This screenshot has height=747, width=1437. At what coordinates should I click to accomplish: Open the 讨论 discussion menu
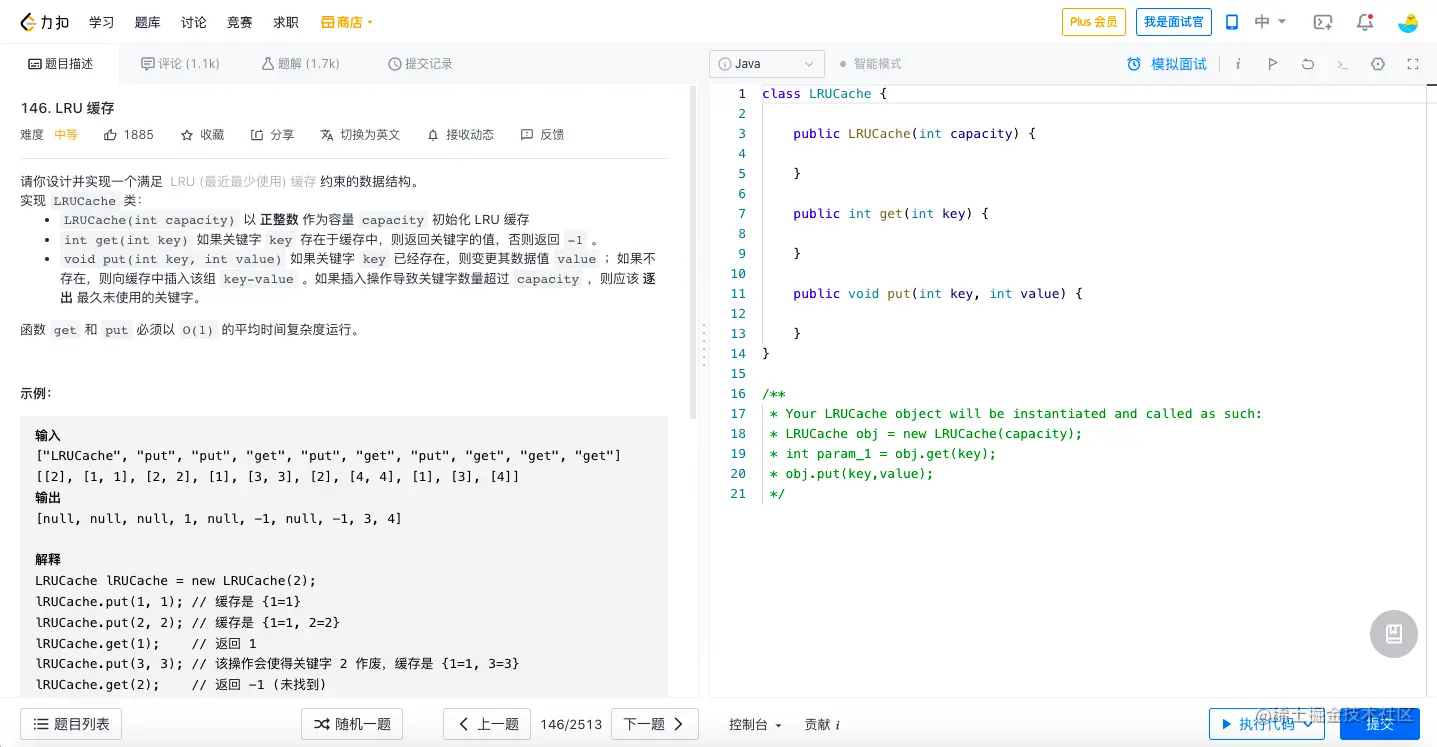[194, 22]
